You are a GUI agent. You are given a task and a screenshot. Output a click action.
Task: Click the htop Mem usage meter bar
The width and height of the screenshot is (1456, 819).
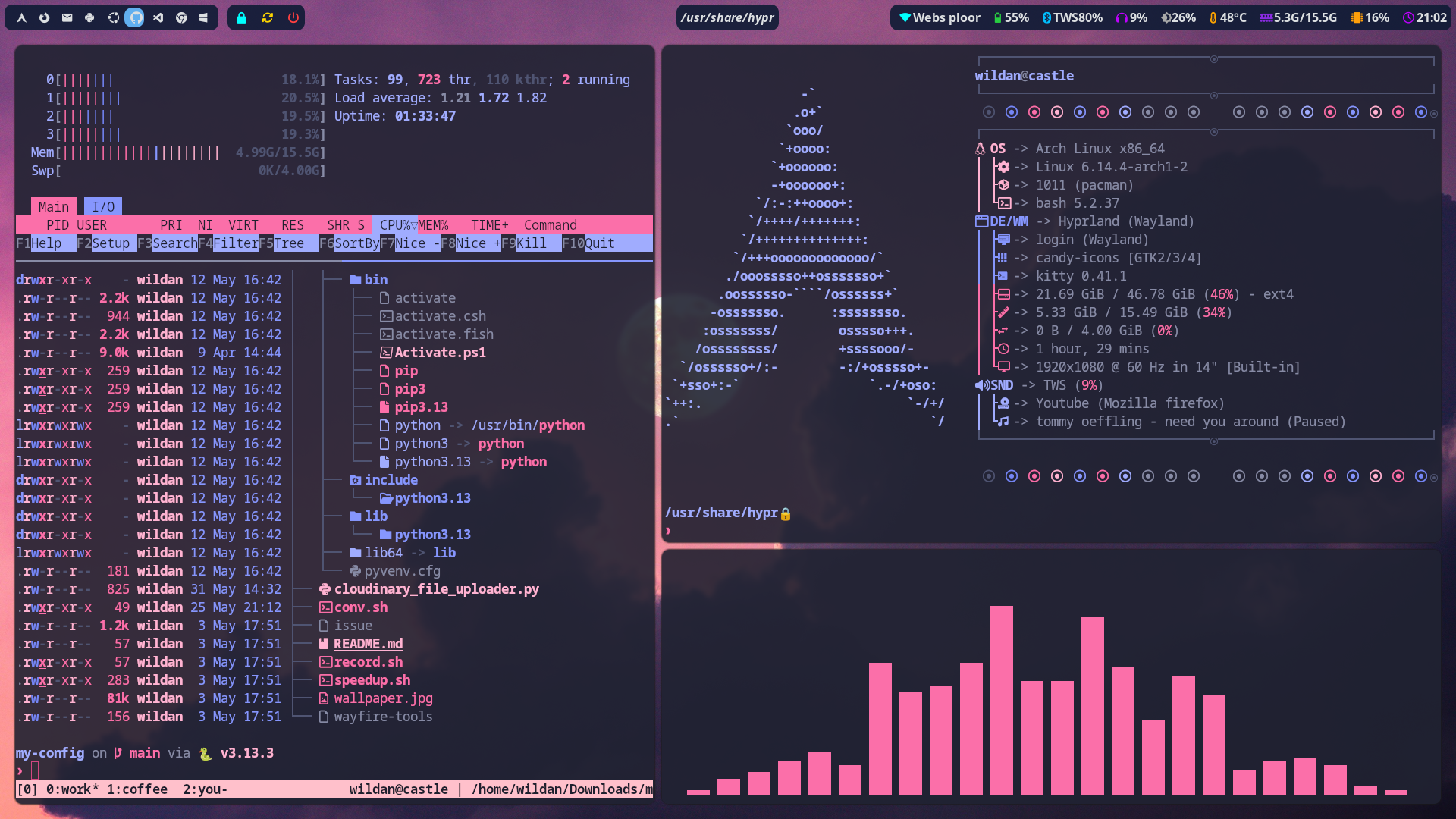click(x=178, y=152)
